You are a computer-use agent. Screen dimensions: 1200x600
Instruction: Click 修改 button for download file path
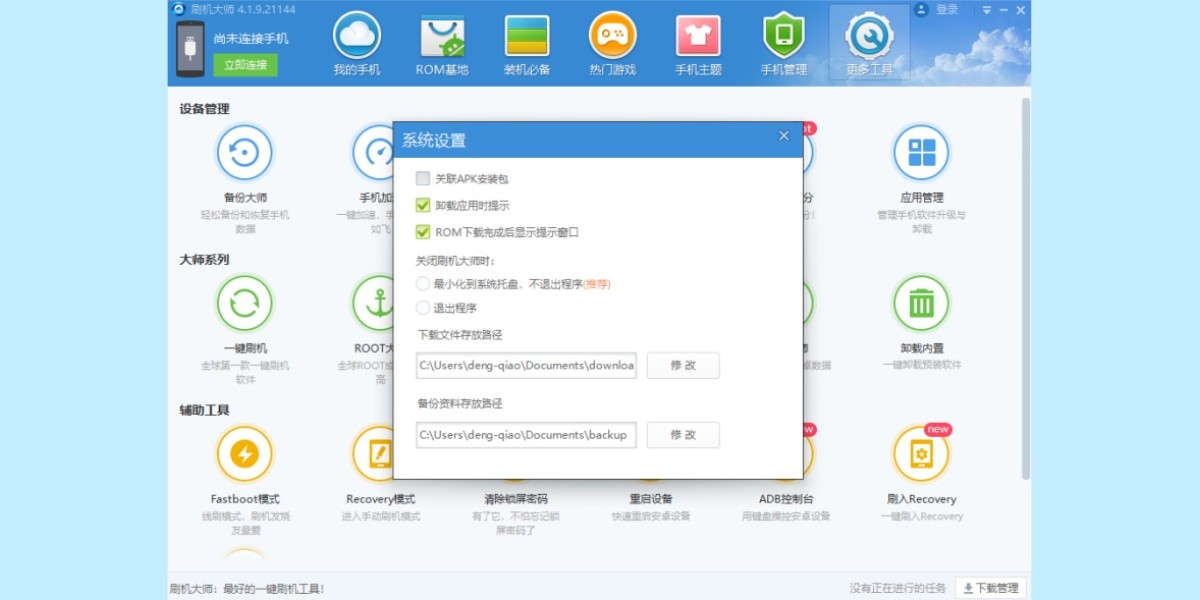tap(683, 365)
